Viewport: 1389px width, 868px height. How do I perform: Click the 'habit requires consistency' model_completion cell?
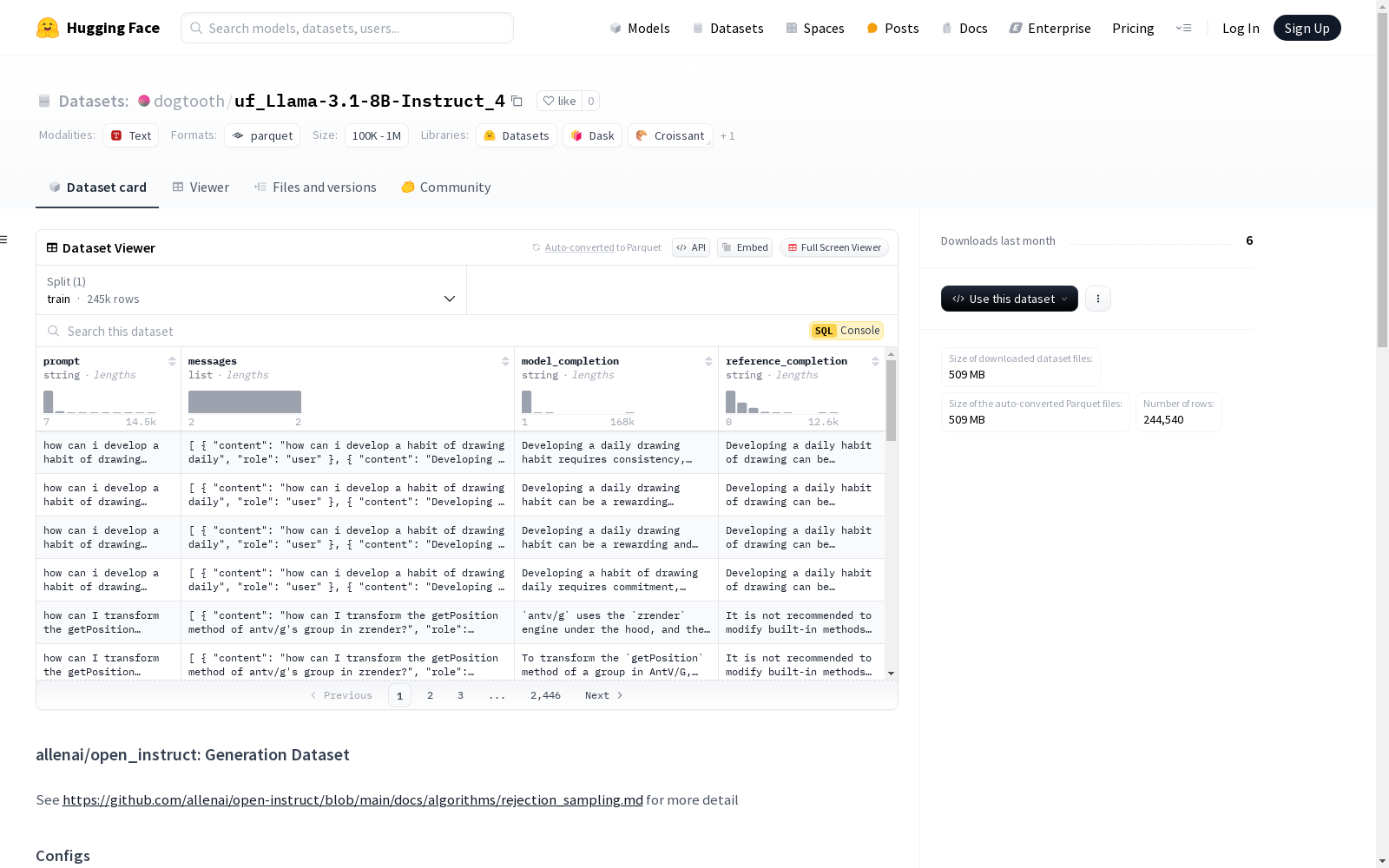pyautogui.click(x=616, y=452)
